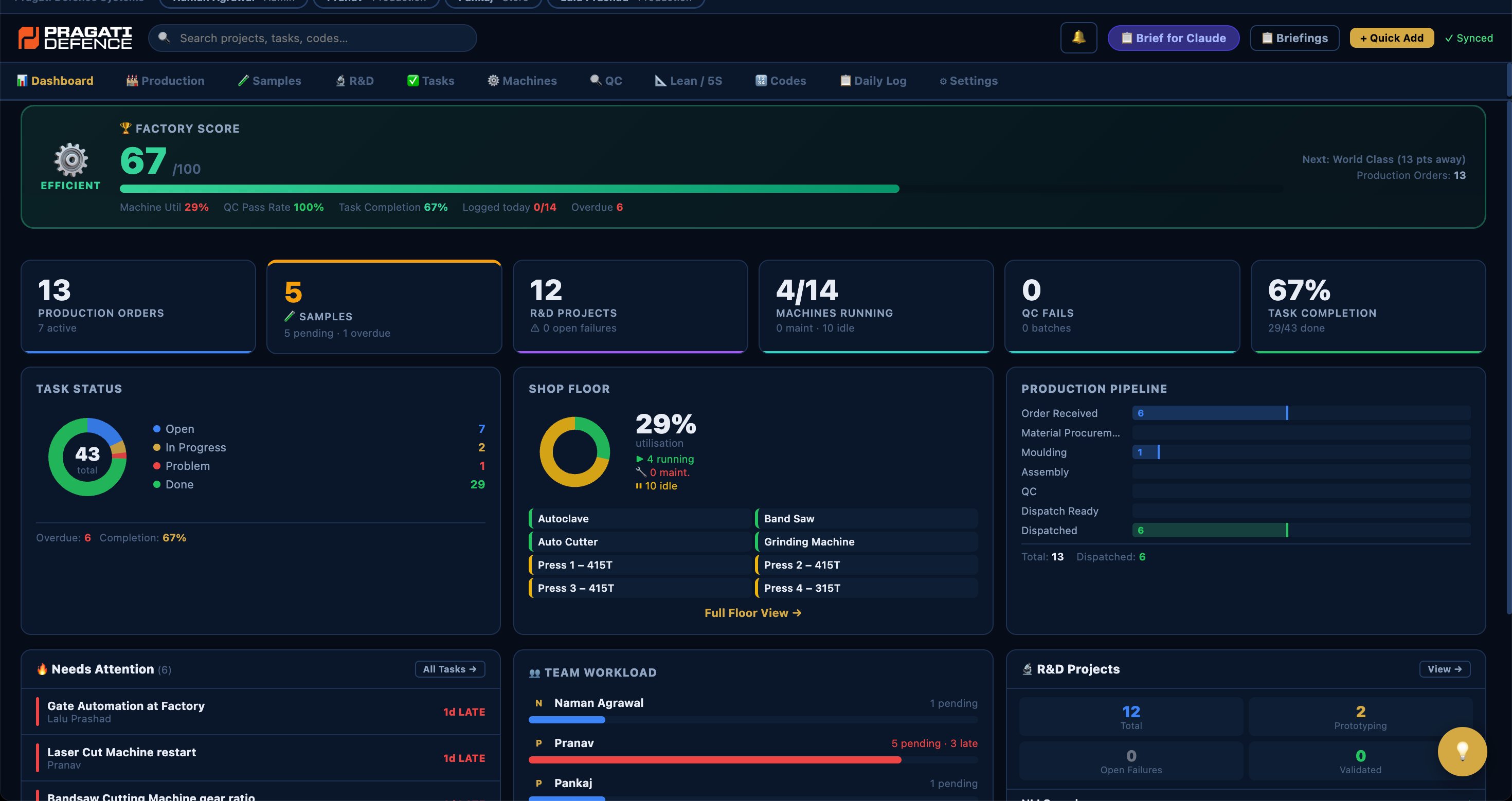Click the play icon next to 4 running
Screen dimensions: 1512x801
click(640, 459)
